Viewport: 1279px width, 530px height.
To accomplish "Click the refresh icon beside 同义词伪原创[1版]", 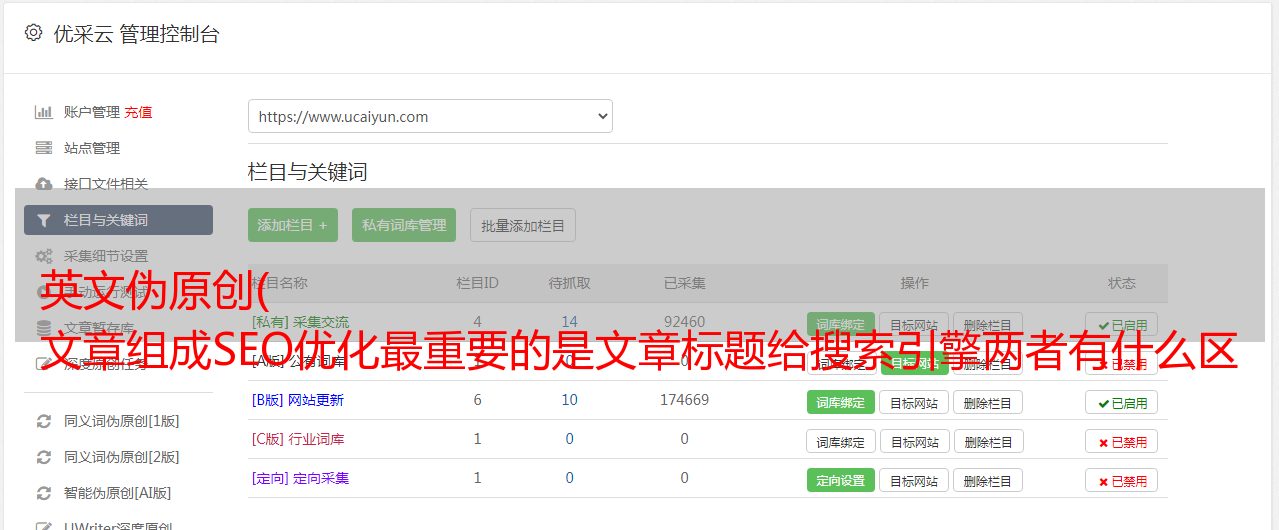I will click(x=44, y=421).
